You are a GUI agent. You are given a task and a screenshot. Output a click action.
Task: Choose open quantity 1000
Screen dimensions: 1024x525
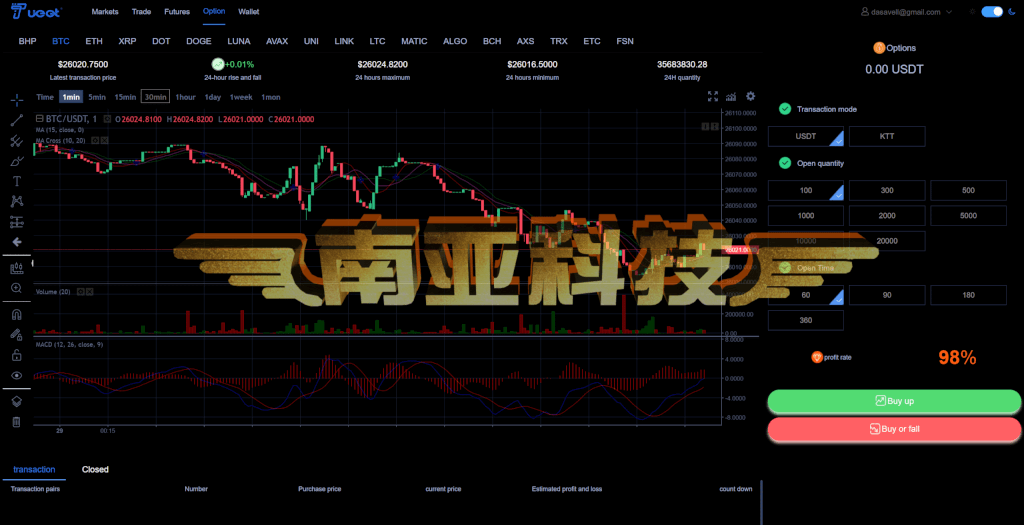click(805, 215)
